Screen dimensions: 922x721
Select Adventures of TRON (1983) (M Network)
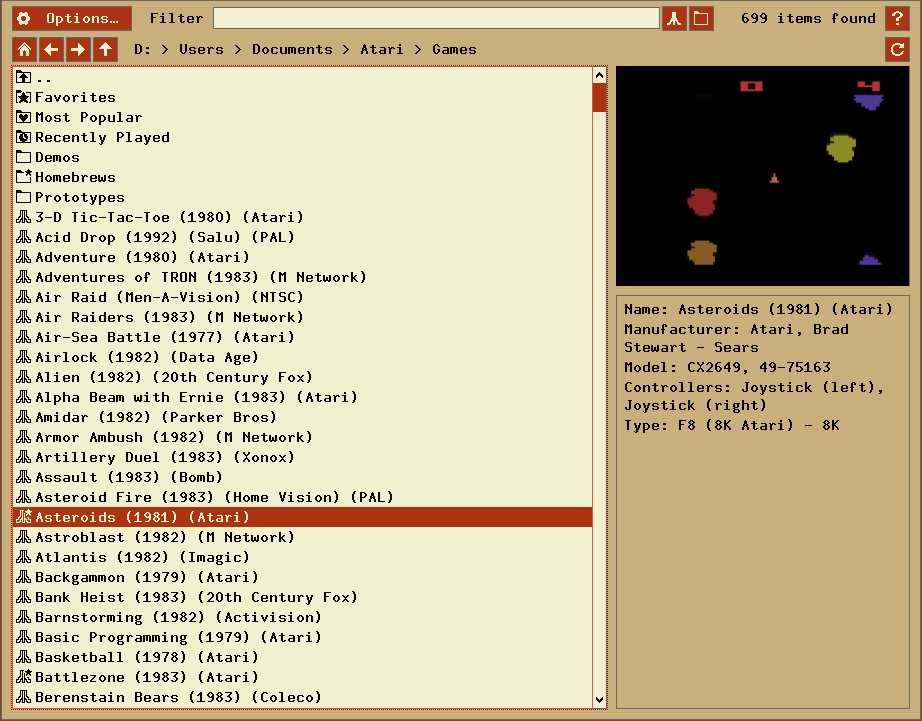[302, 278]
